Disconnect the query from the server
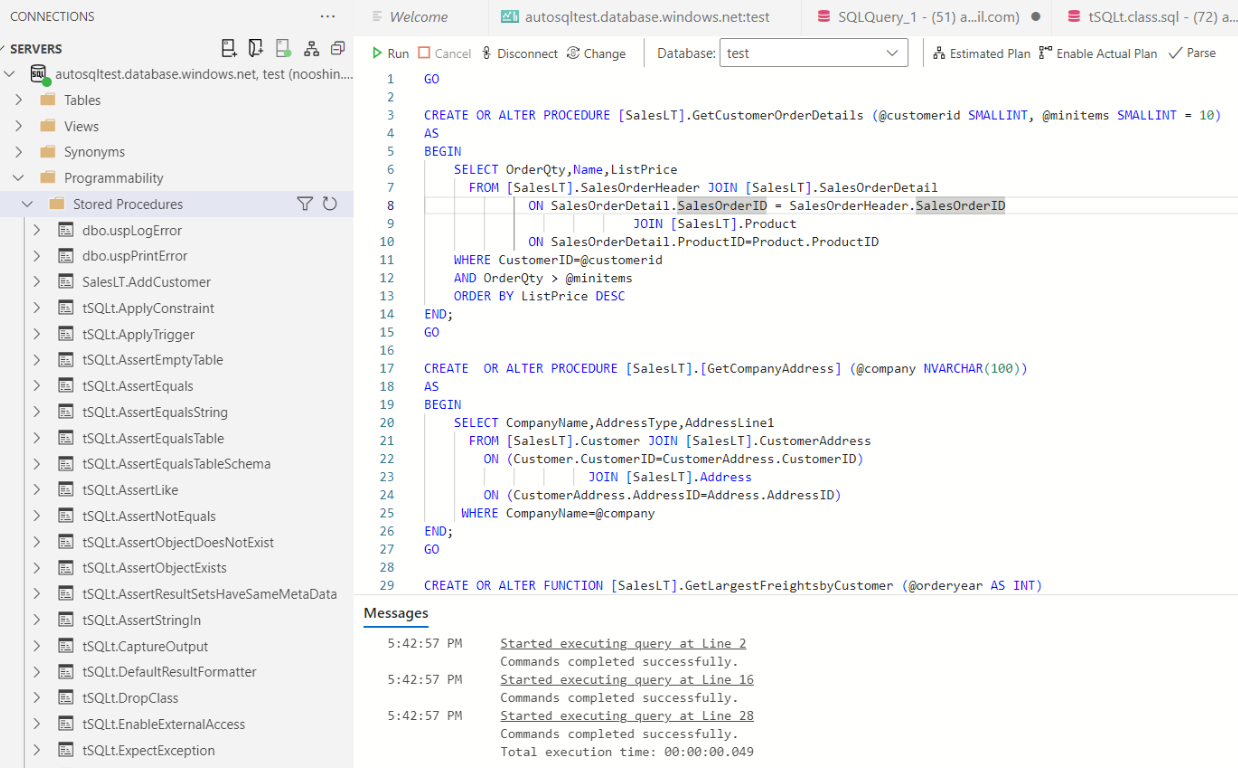Screen dimensions: 1238x768 [518, 53]
